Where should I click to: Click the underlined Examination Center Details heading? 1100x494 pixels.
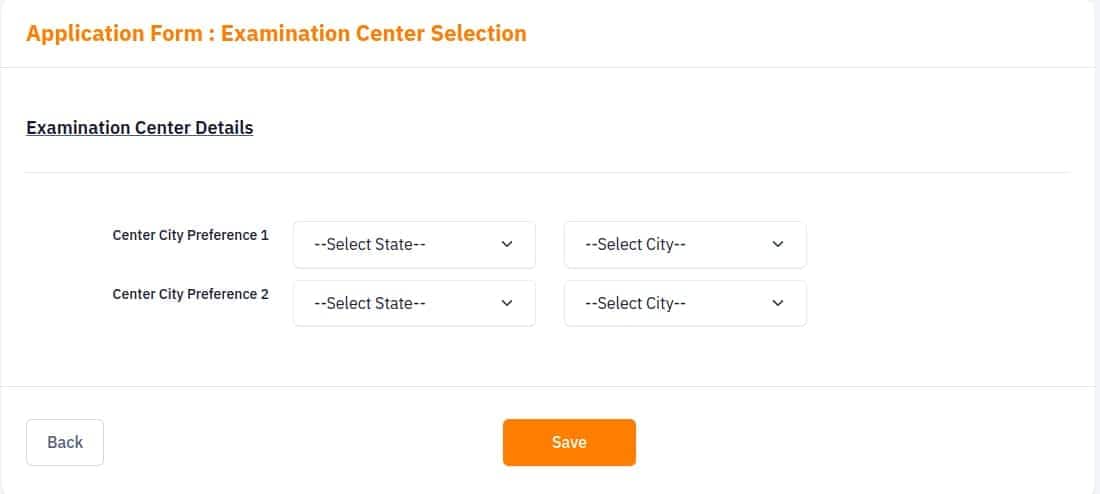(x=140, y=128)
